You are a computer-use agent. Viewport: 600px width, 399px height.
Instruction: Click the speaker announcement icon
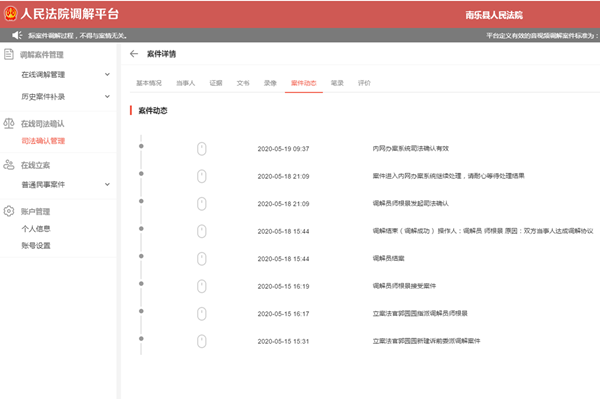pyautogui.click(x=17, y=35)
